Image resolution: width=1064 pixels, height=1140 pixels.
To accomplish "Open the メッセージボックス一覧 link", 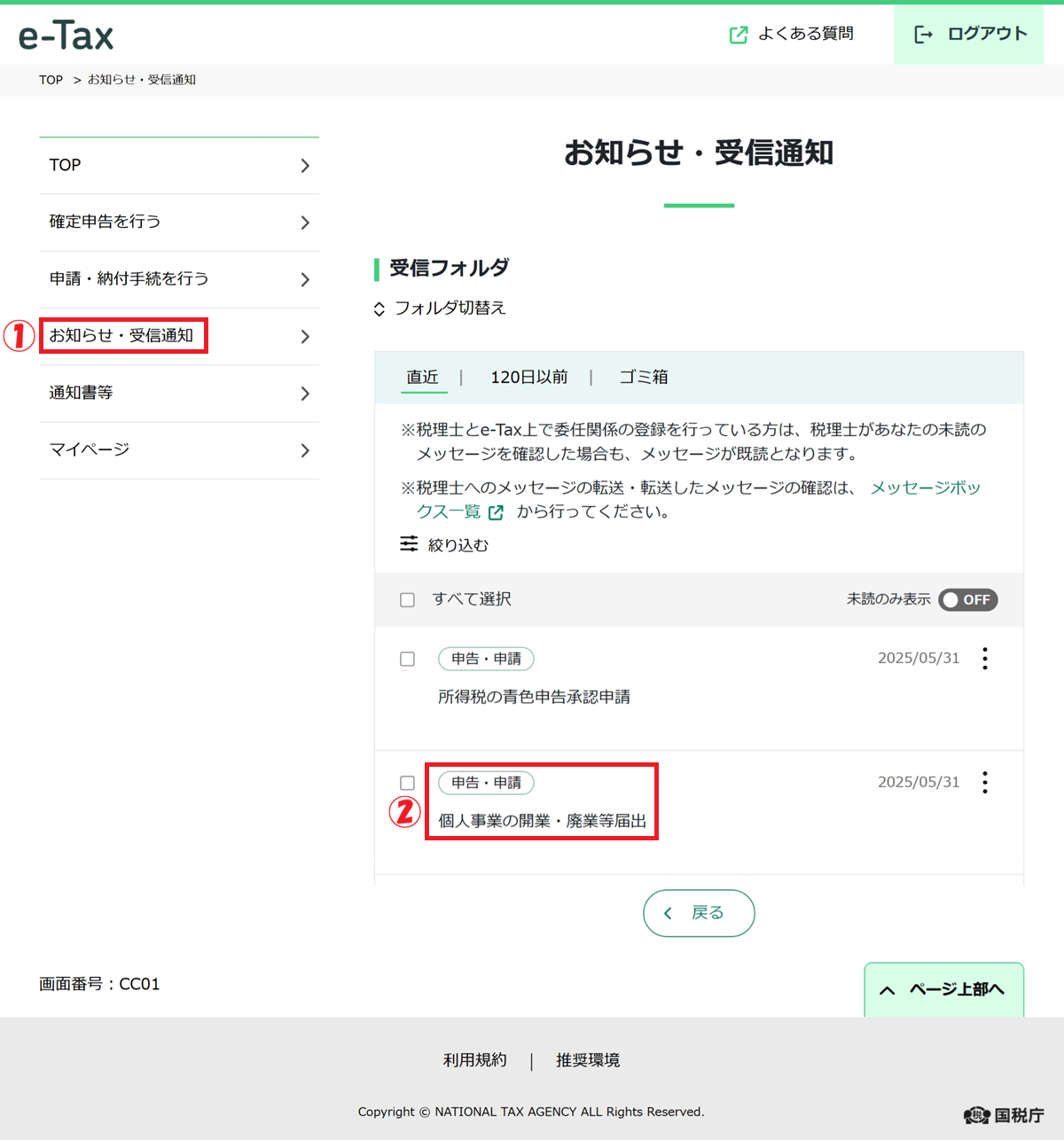I will point(925,488).
